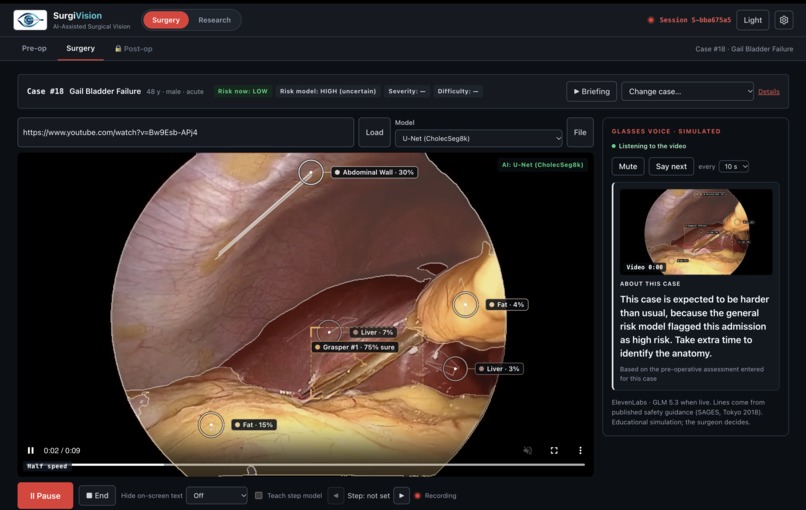This screenshot has width=806, height=510.
Task: Click the Liver 3% marker circle
Action: (455, 369)
